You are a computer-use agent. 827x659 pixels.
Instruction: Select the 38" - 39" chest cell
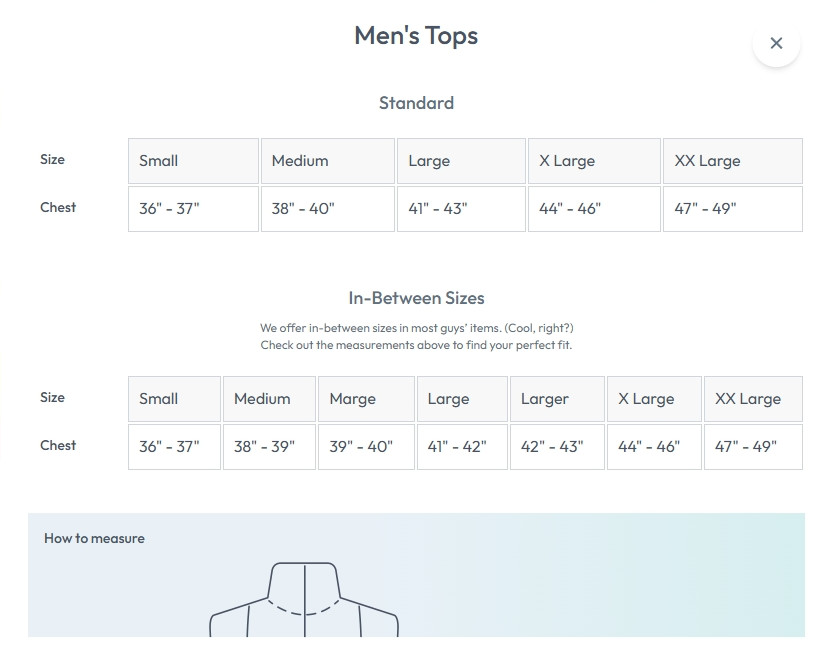(x=269, y=447)
